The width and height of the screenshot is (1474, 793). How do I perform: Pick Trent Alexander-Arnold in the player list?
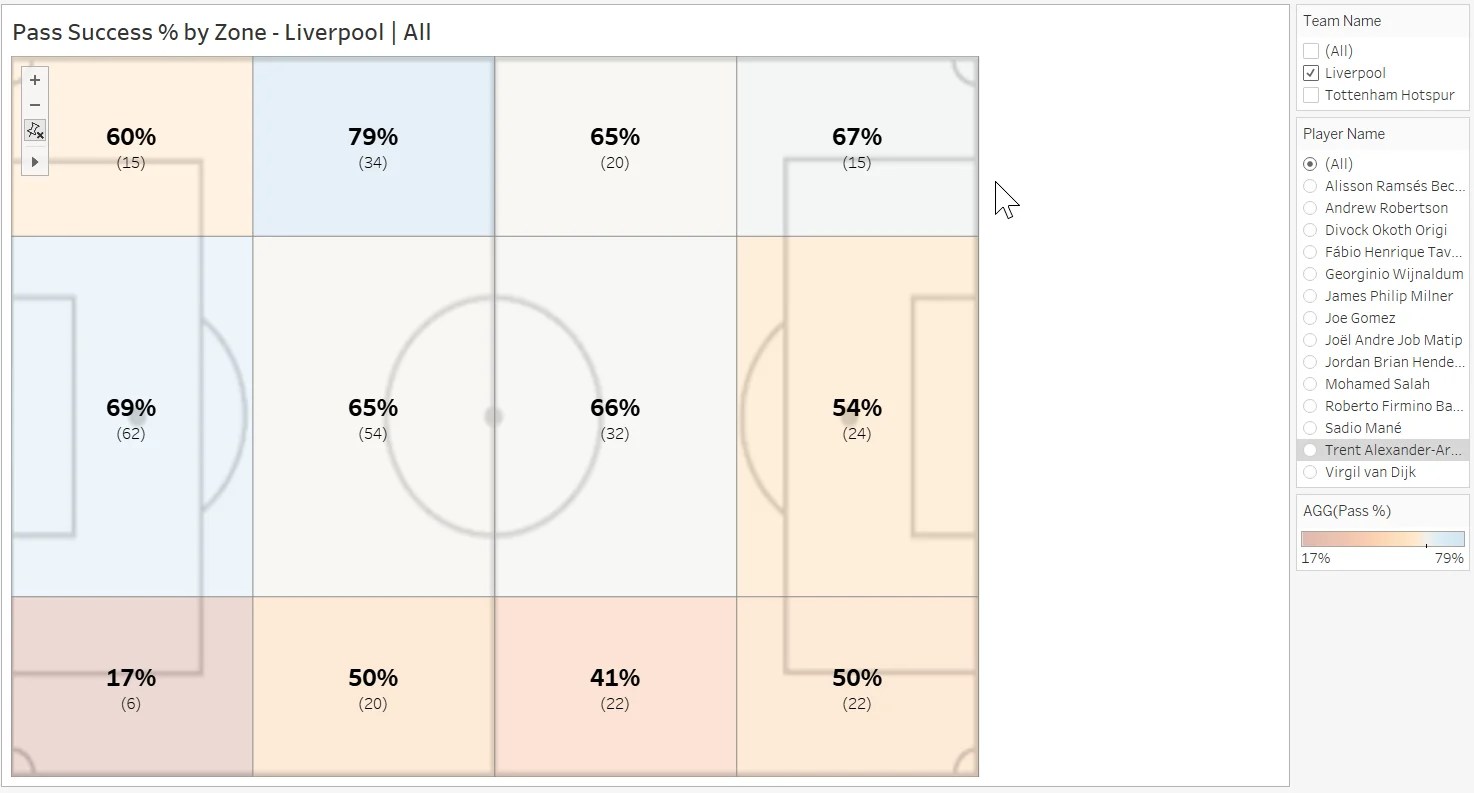pyautogui.click(x=1310, y=450)
